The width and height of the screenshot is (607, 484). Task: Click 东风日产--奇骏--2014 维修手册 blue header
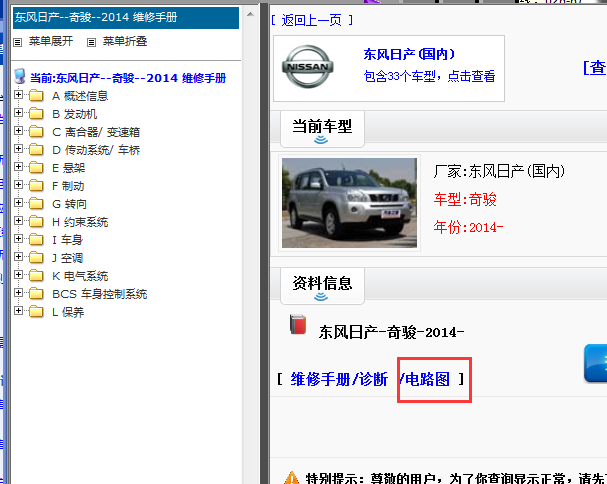126,17
